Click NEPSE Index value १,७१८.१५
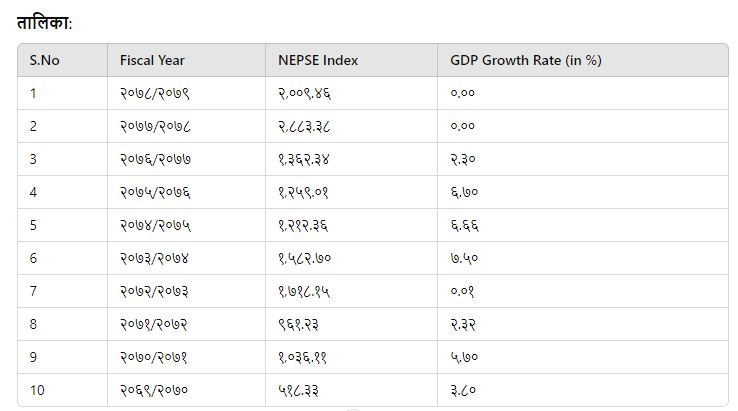The height and width of the screenshot is (411, 738). click(x=304, y=291)
